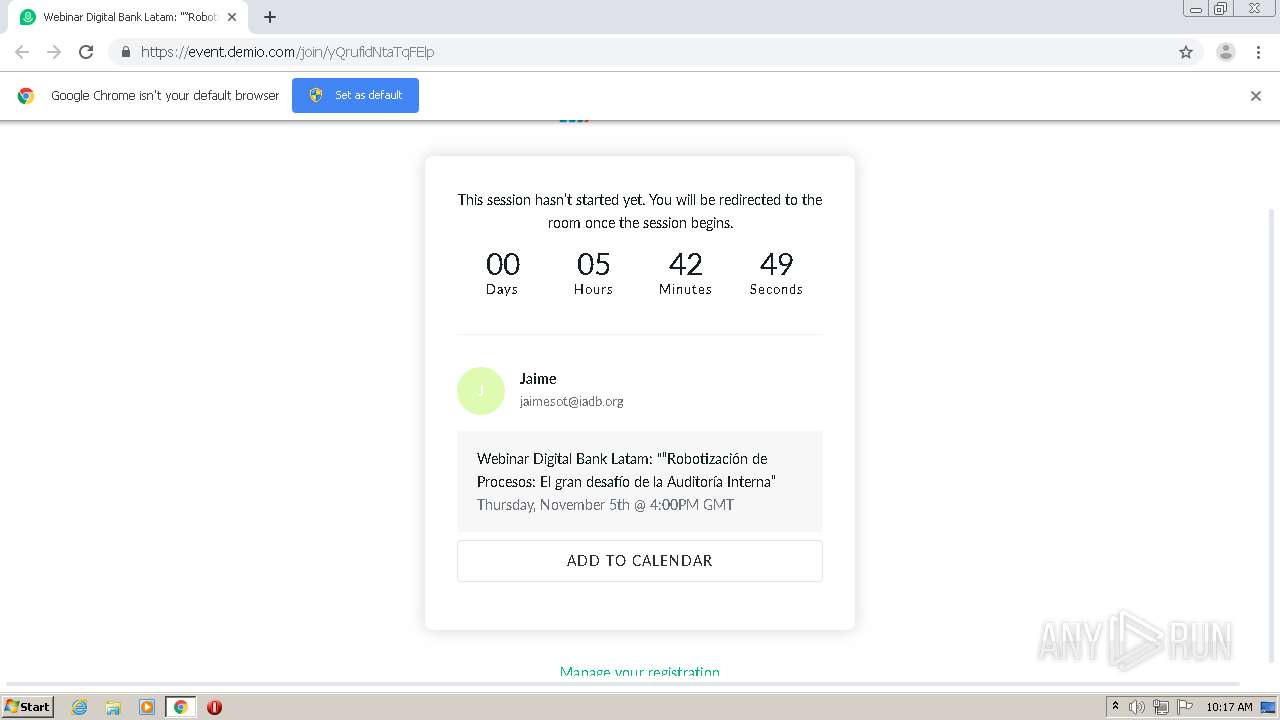Click the Thursday, November 5th date text
The image size is (1280, 720).
tap(605, 505)
